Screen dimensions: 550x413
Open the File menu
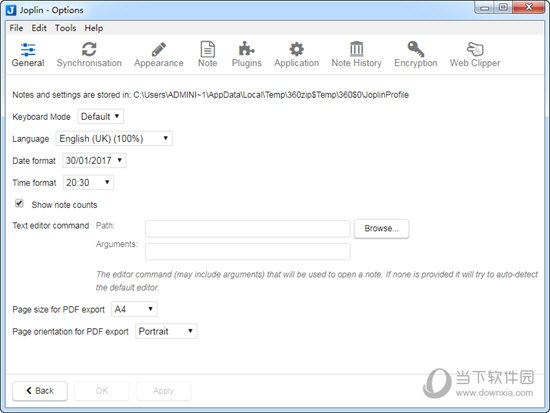(x=16, y=28)
